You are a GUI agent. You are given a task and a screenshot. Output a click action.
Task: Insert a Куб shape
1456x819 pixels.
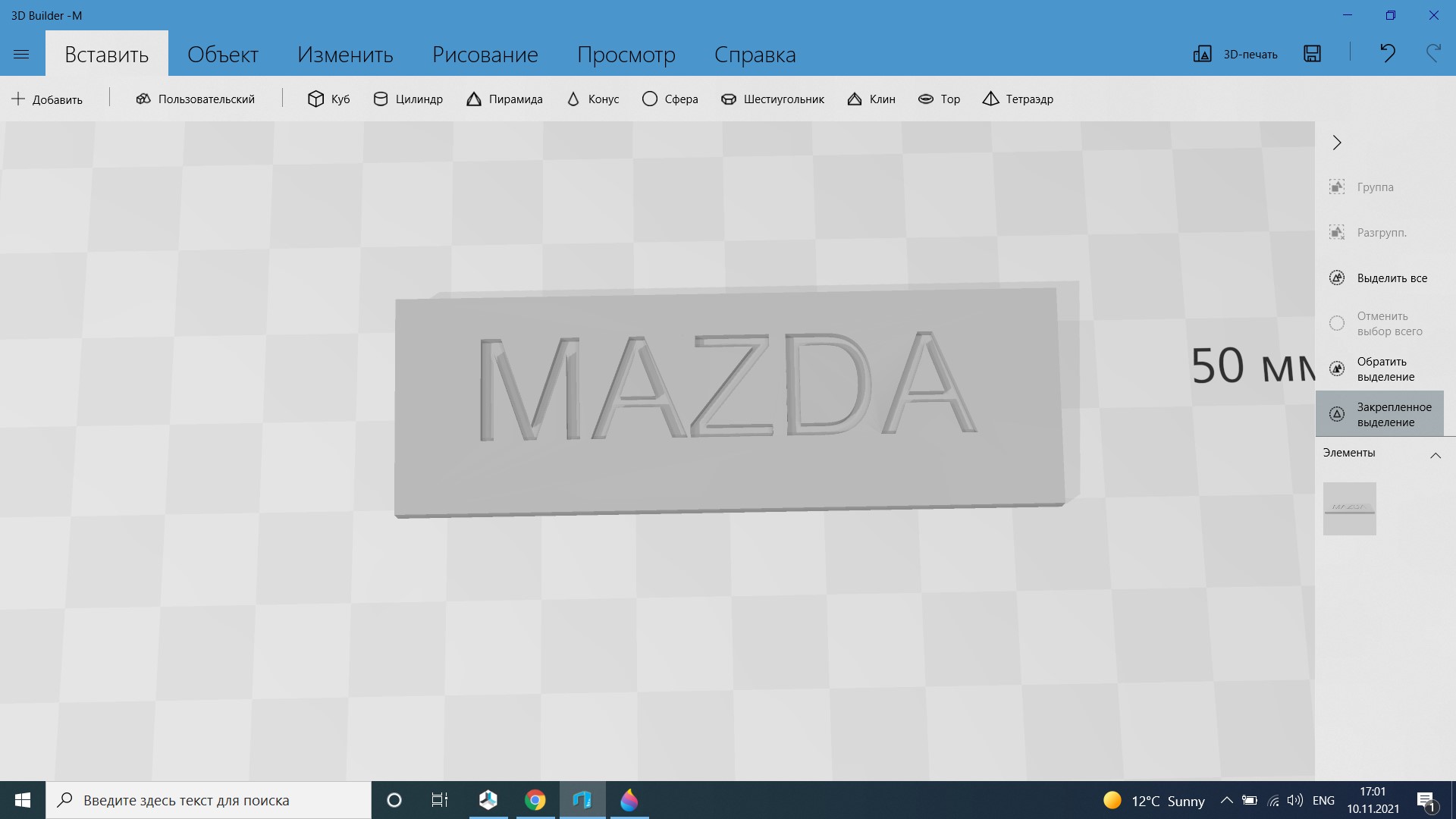coord(329,99)
